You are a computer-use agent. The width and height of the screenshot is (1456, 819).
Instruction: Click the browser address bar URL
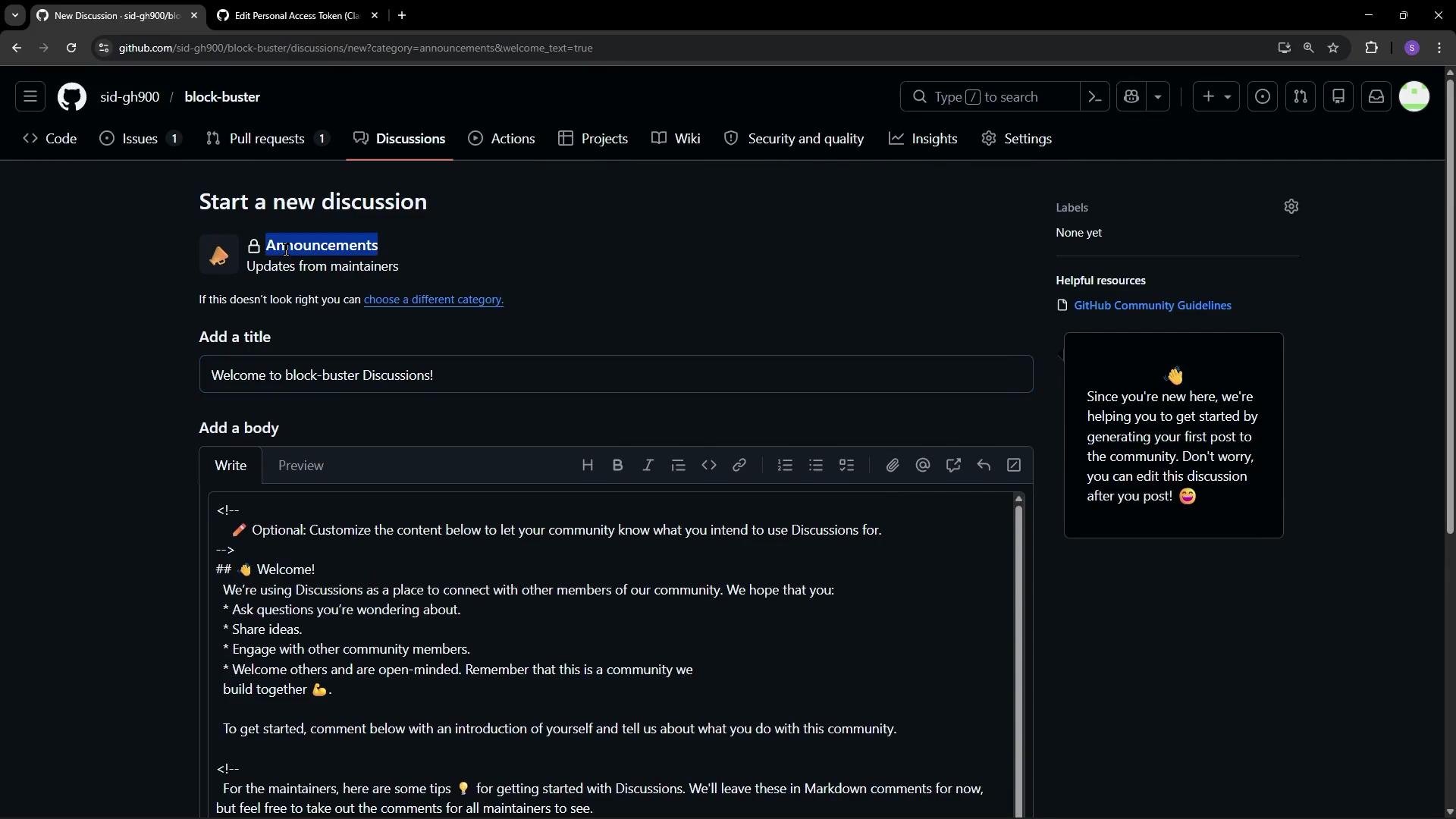tap(356, 48)
